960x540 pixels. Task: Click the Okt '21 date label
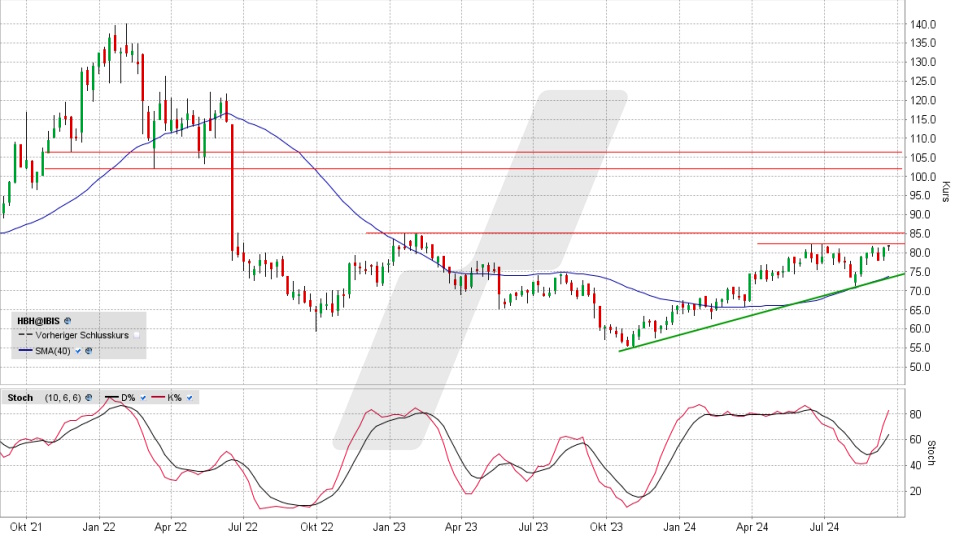(x=26, y=527)
